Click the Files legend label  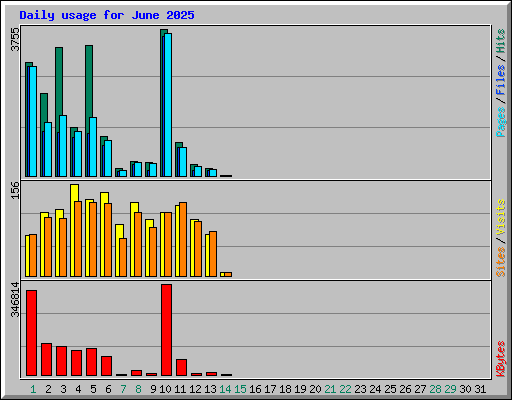click(501, 80)
